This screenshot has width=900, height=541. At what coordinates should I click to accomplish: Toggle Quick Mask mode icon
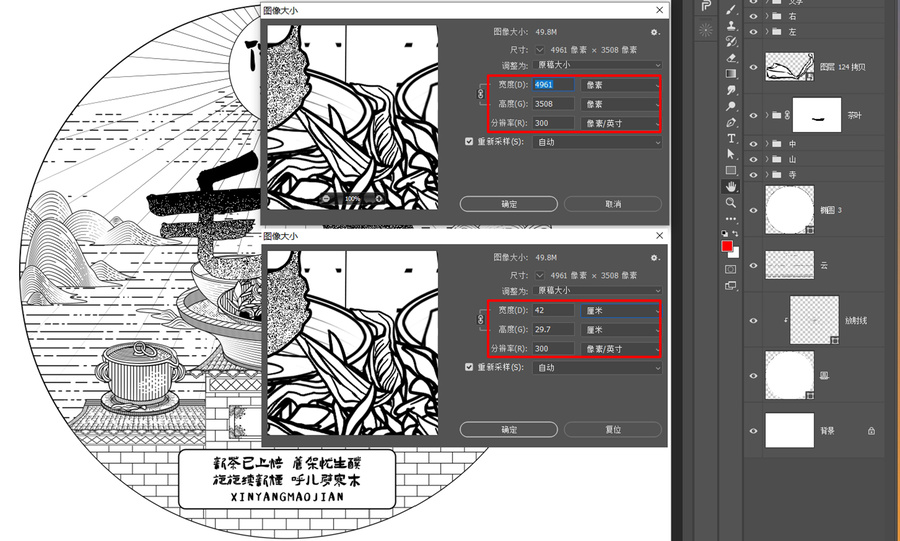pos(731,269)
